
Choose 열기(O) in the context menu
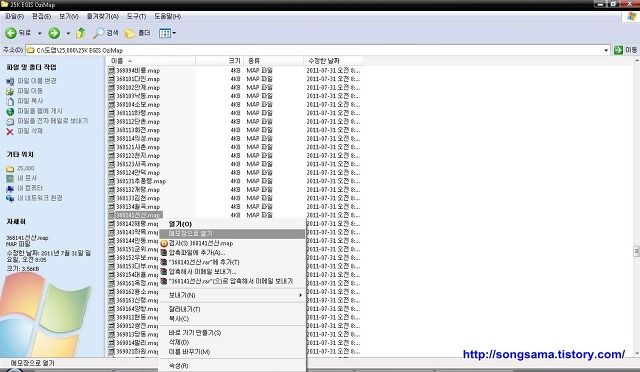pyautogui.click(x=232, y=224)
